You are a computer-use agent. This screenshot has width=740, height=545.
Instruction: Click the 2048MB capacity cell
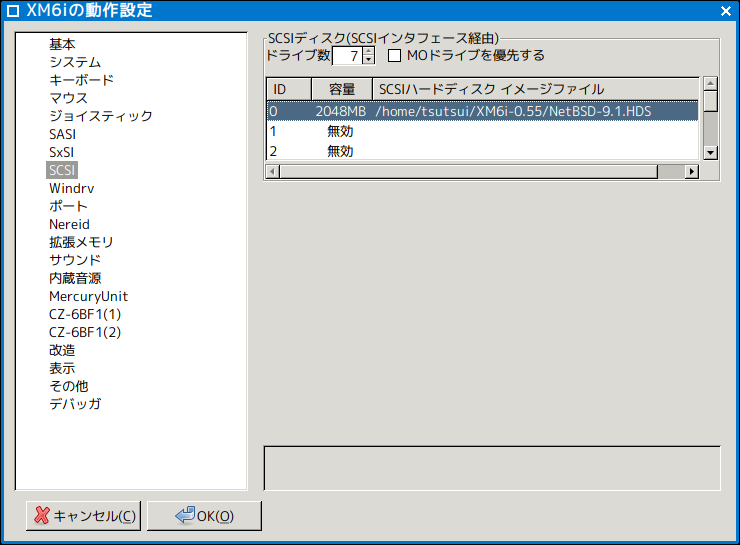click(x=341, y=111)
